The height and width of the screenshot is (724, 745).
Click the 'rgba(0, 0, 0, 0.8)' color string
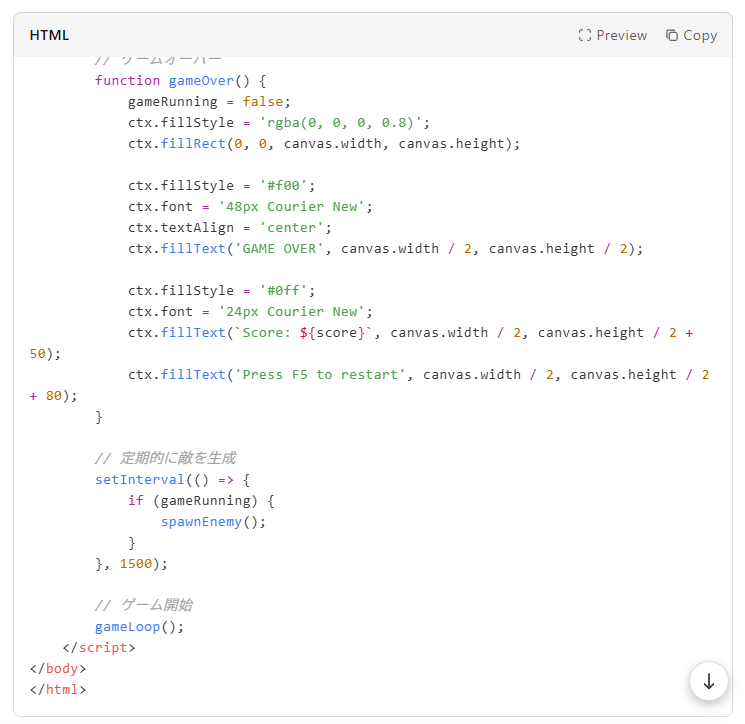[344, 122]
